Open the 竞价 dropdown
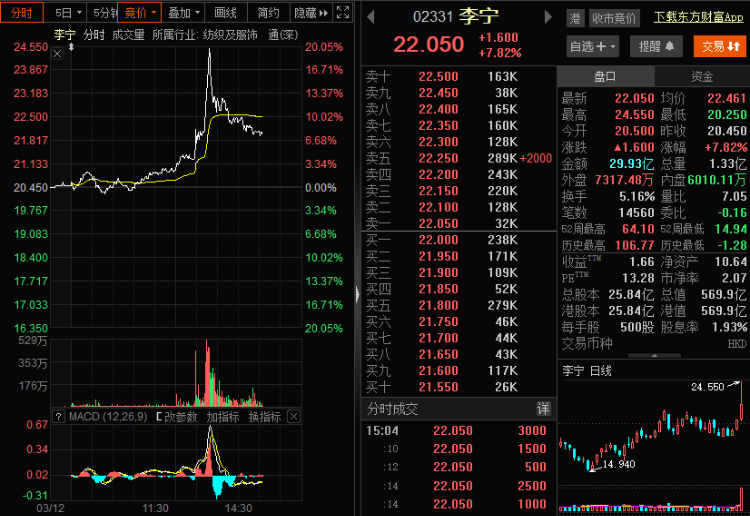This screenshot has height=516, width=750. click(x=139, y=13)
